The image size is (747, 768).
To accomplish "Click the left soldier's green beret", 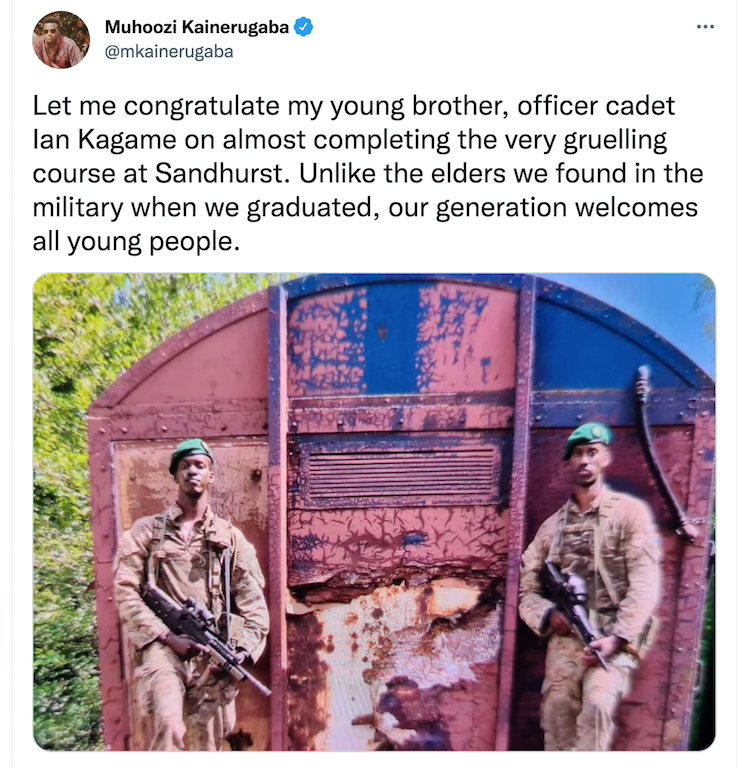I will [191, 454].
